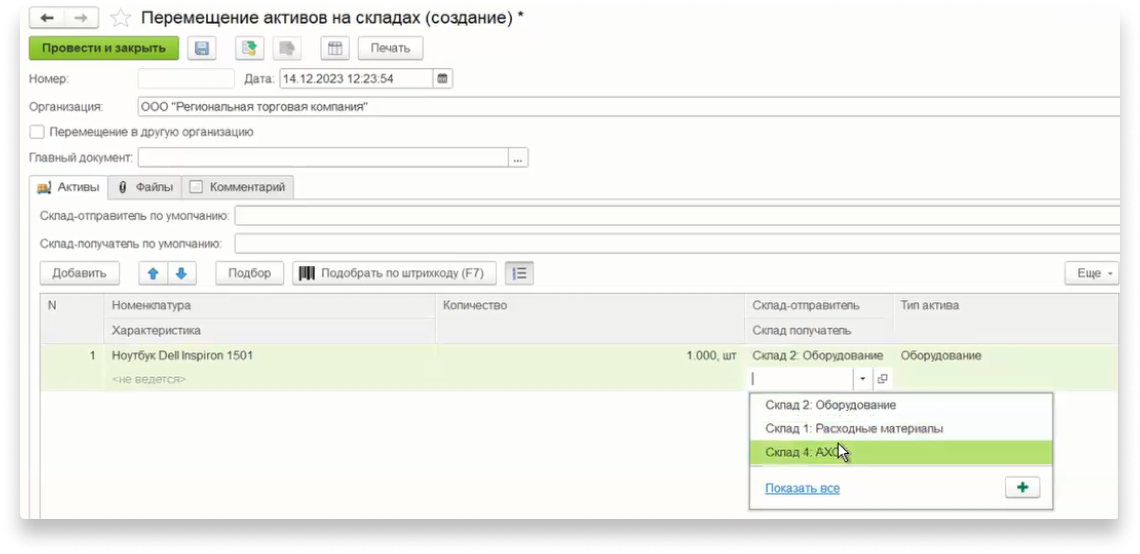Add document to favorites with star icon

(x=119, y=18)
